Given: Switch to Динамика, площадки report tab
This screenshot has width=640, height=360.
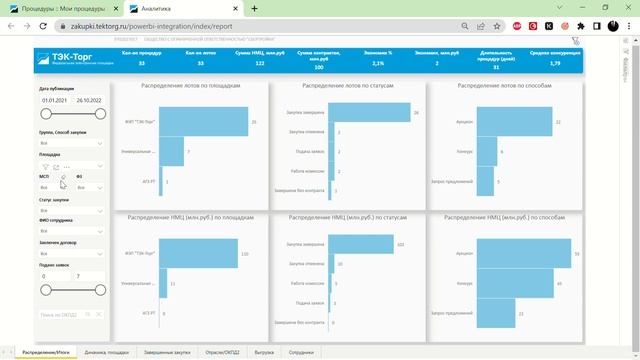Looking at the screenshot, I should point(107,352).
